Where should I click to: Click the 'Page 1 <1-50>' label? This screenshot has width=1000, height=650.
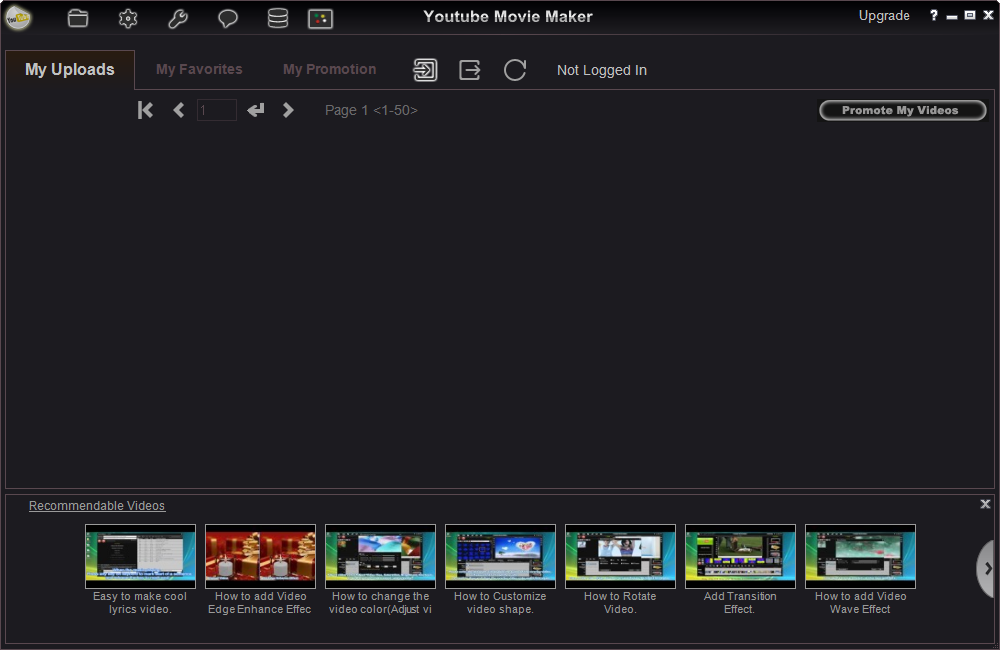pyautogui.click(x=371, y=110)
